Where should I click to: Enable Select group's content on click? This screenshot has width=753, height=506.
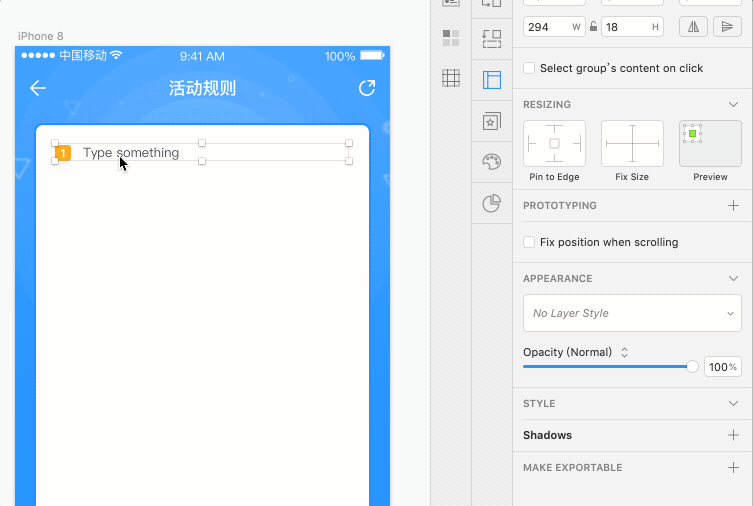click(x=529, y=68)
